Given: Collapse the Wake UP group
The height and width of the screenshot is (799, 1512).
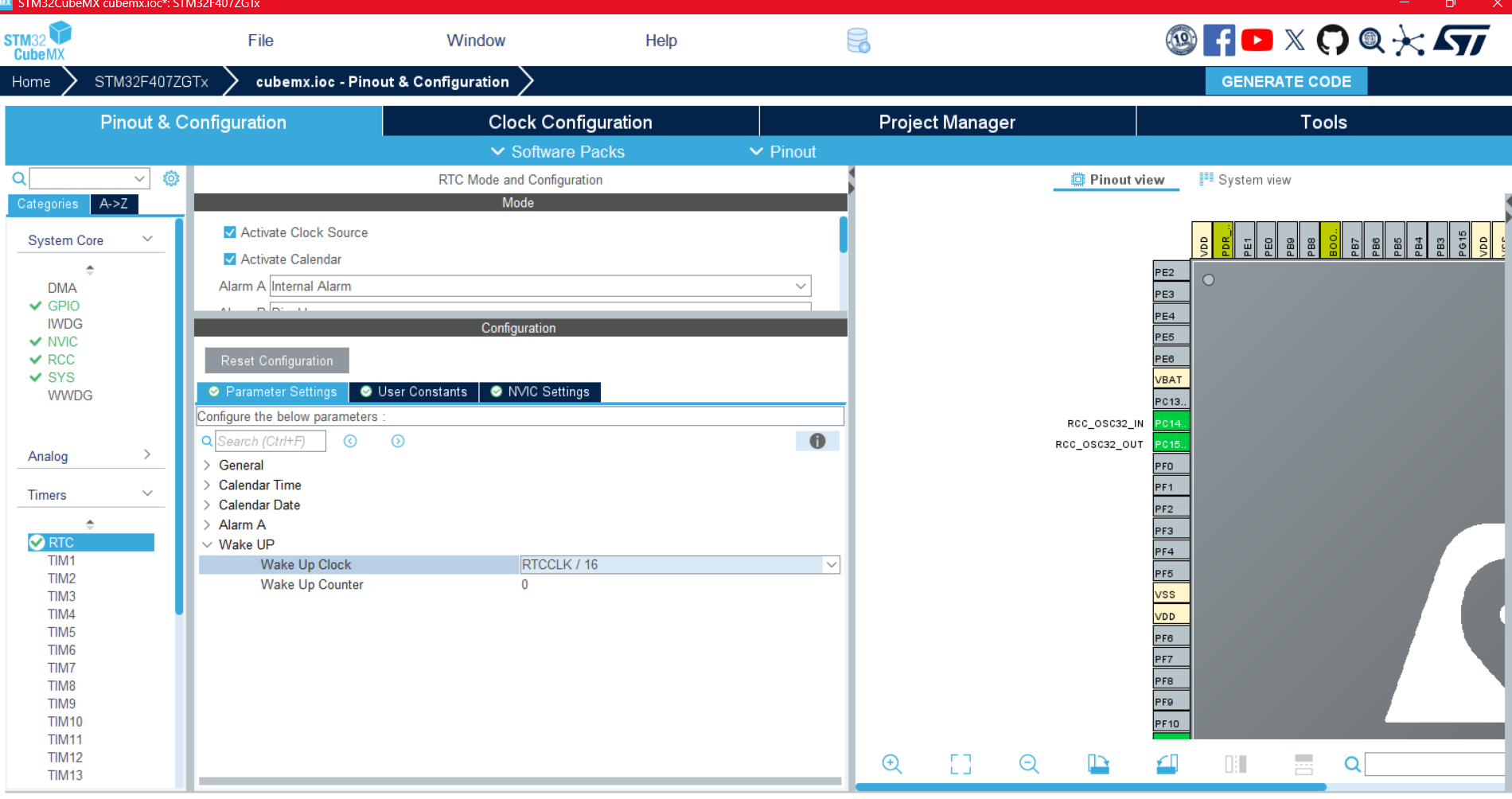Looking at the screenshot, I should coord(207,545).
